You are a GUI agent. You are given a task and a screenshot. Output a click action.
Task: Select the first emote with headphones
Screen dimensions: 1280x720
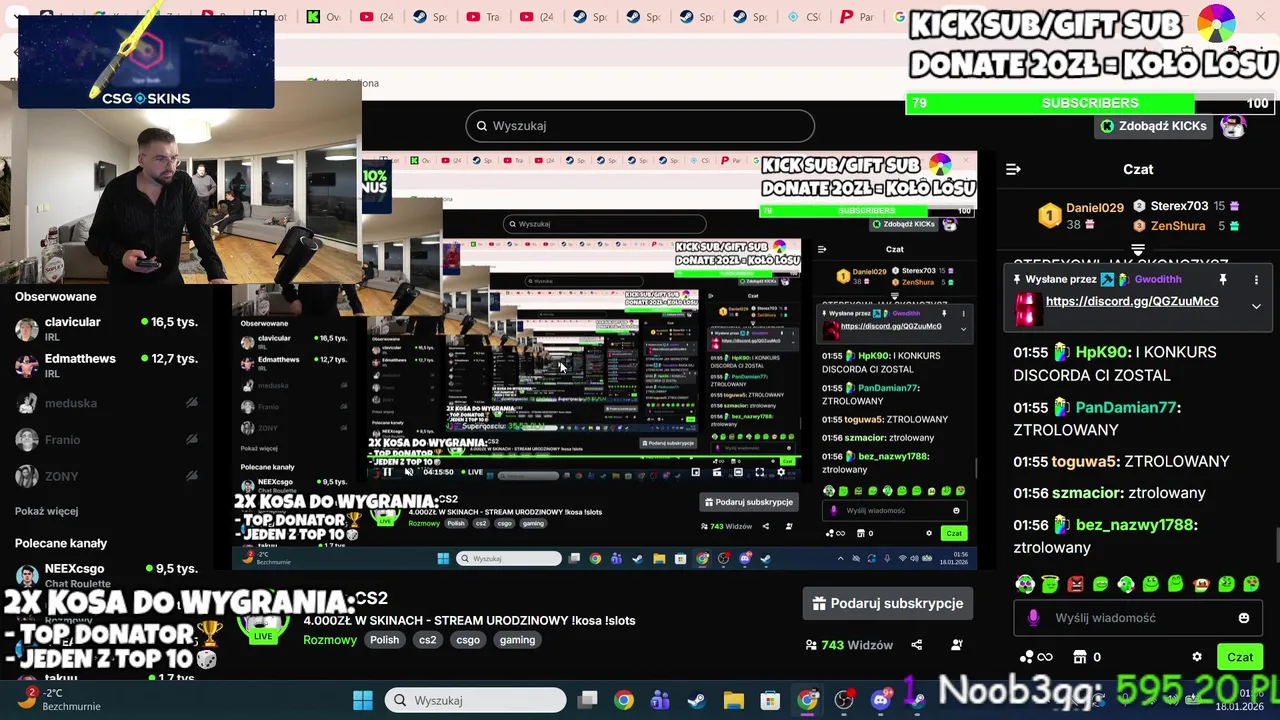[x=1025, y=584]
